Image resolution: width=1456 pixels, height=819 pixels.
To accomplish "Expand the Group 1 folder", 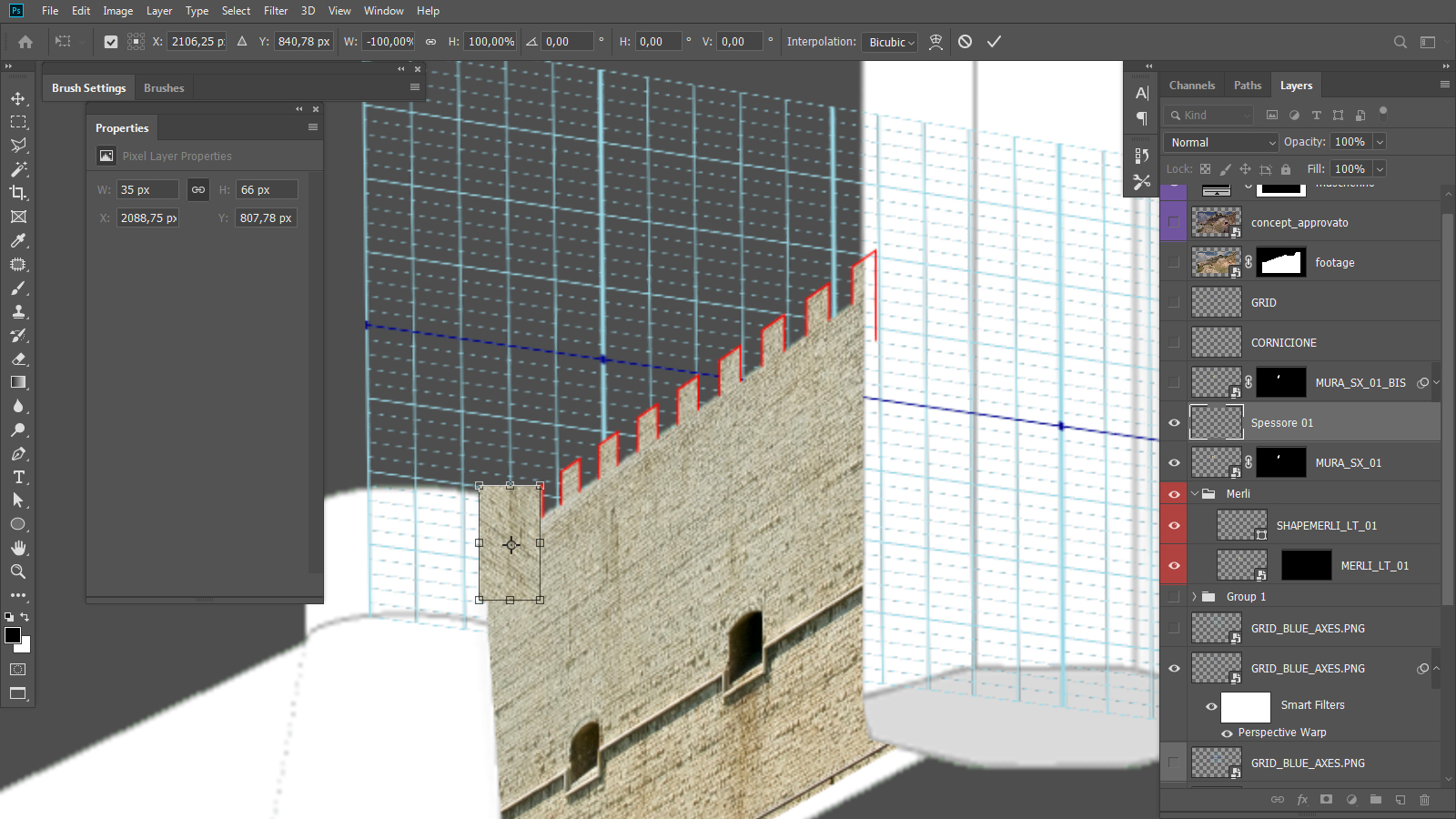I will click(1195, 597).
